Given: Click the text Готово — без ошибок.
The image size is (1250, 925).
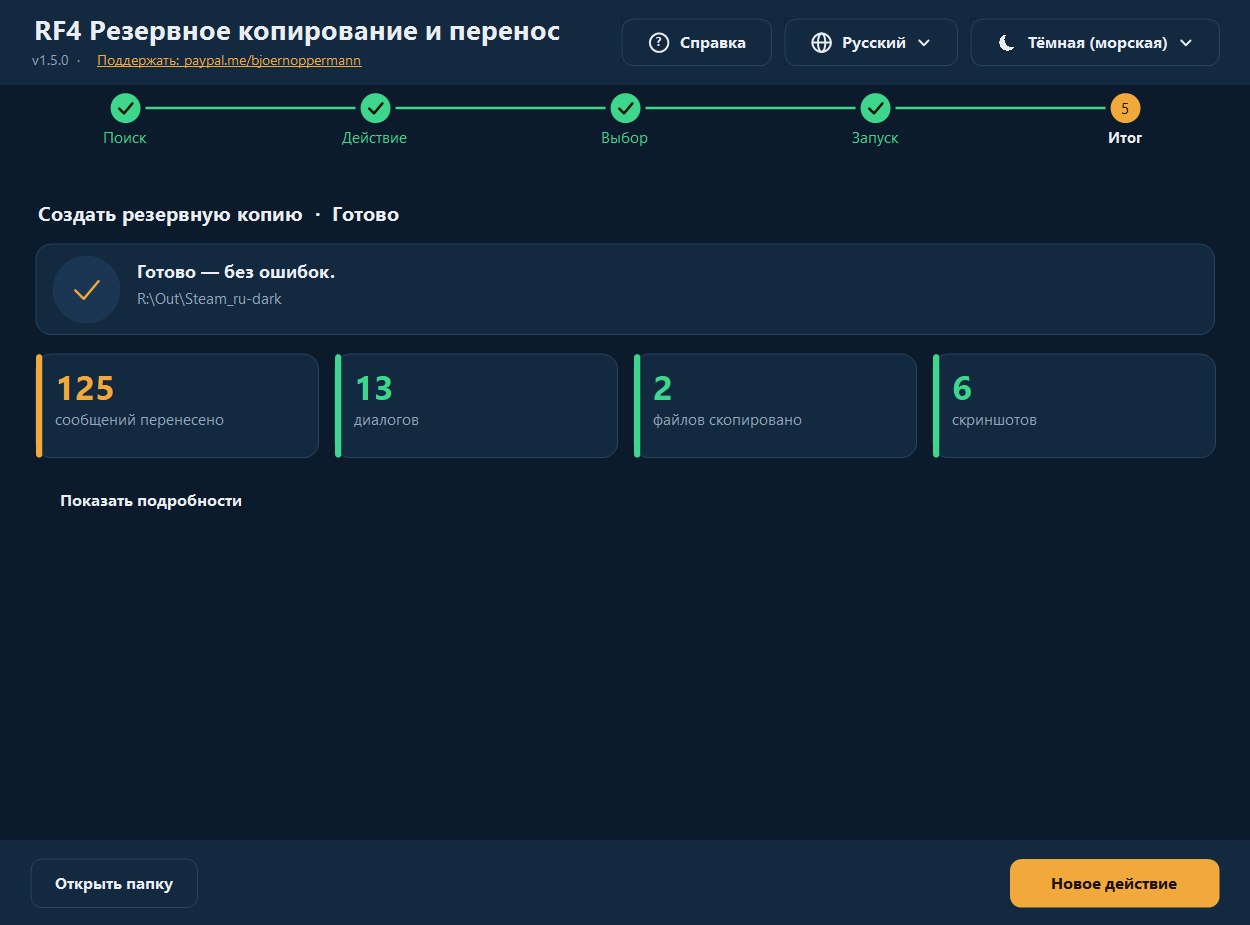Looking at the screenshot, I should pos(236,272).
